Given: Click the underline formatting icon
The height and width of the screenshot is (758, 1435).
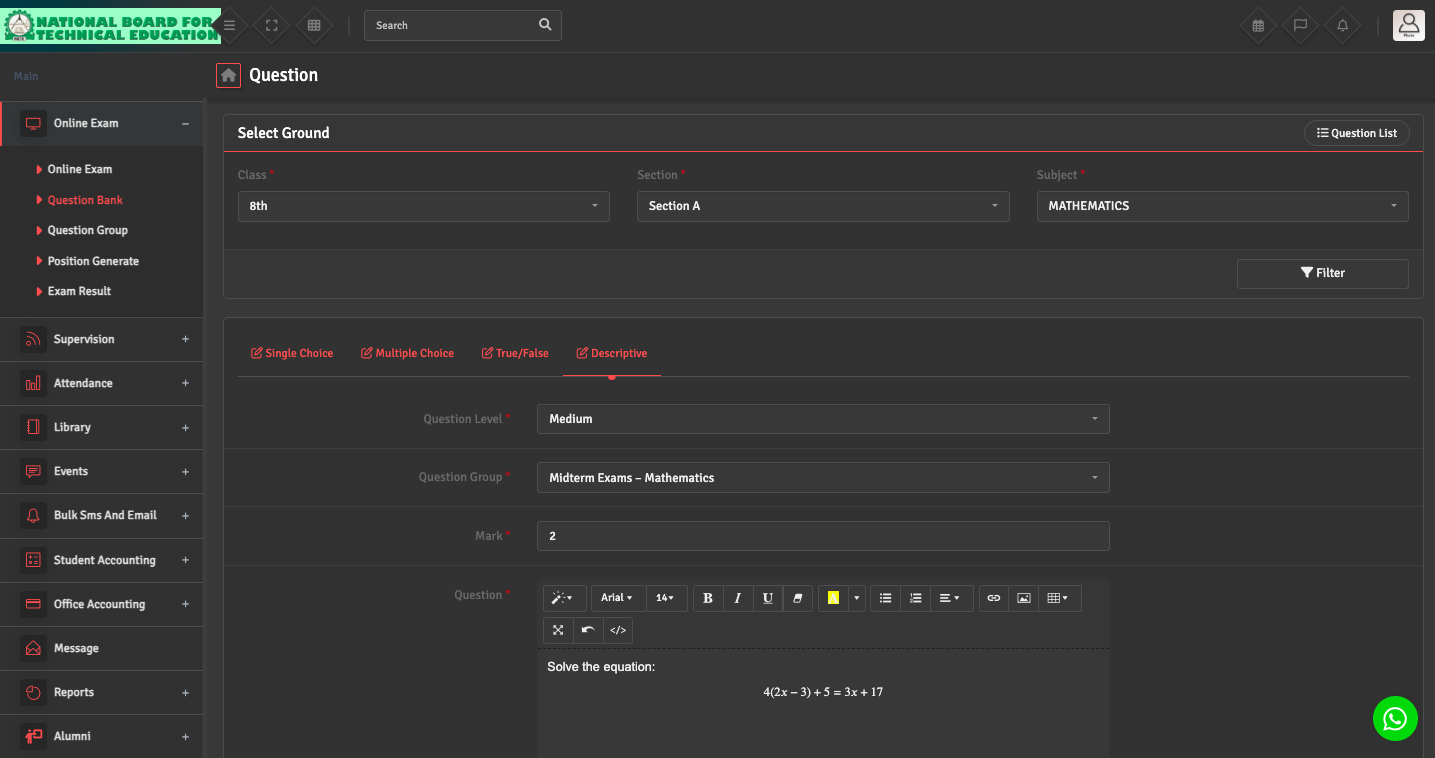Looking at the screenshot, I should click(x=768, y=598).
